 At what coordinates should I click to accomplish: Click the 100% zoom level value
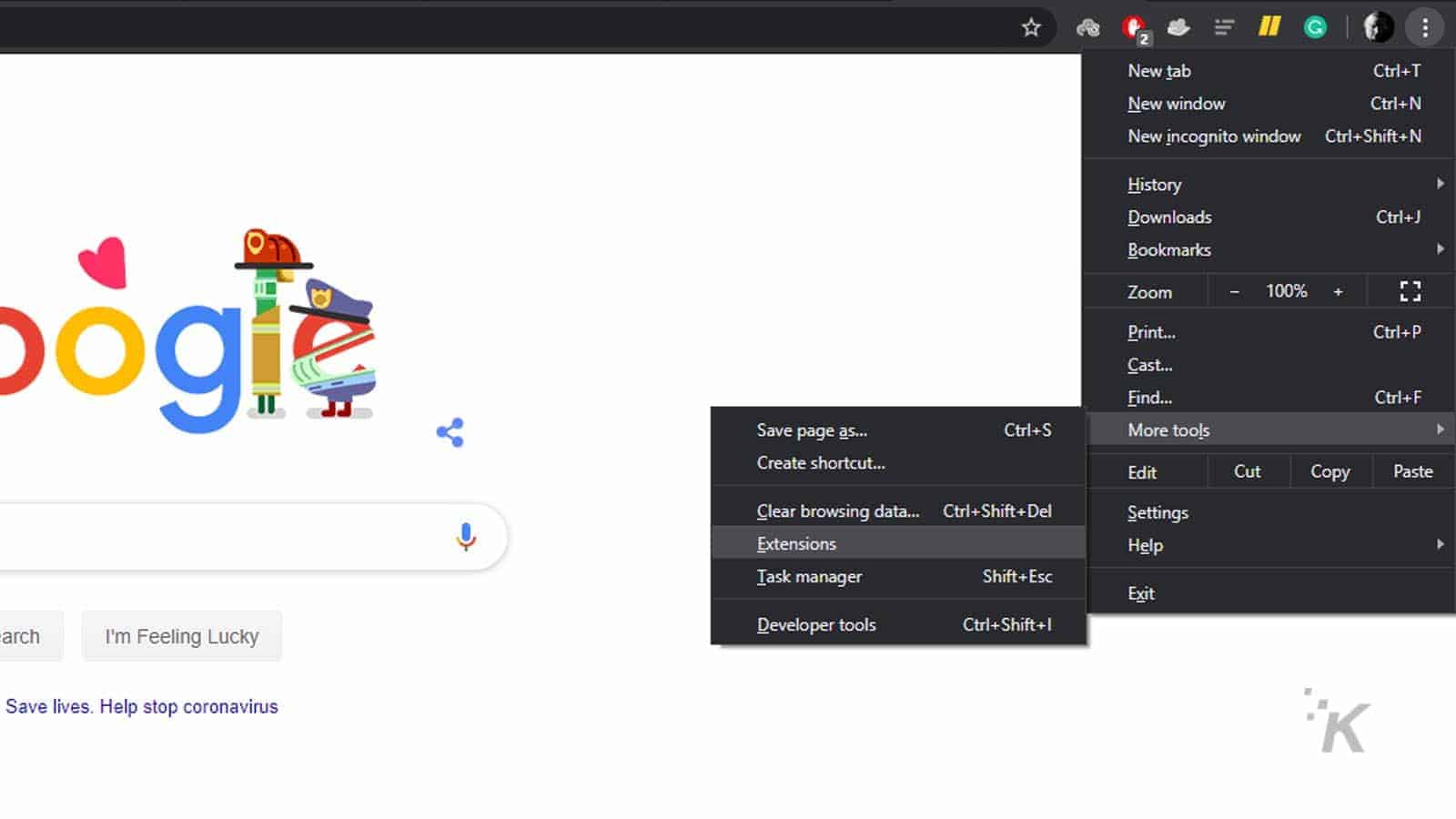[x=1286, y=291]
